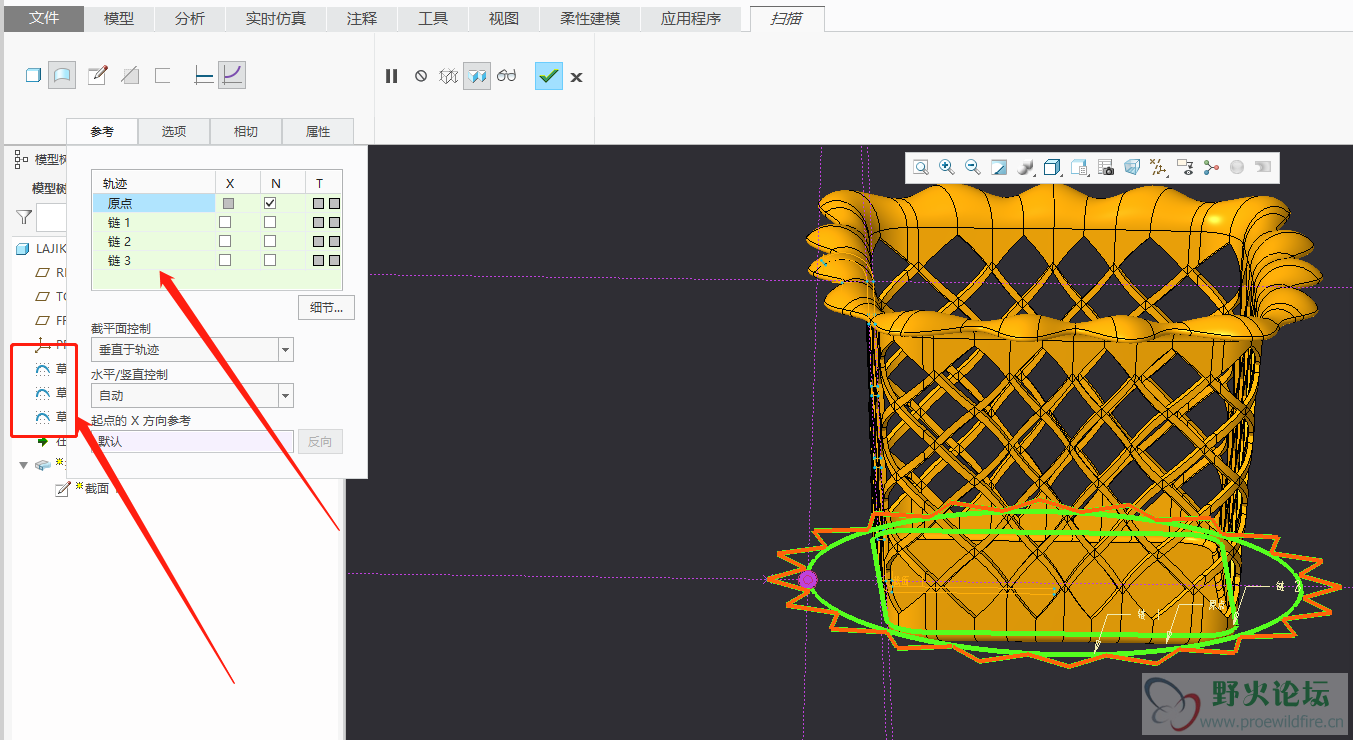1353x740 pixels.
Task: Open the 相切 panel tab
Action: 246,131
